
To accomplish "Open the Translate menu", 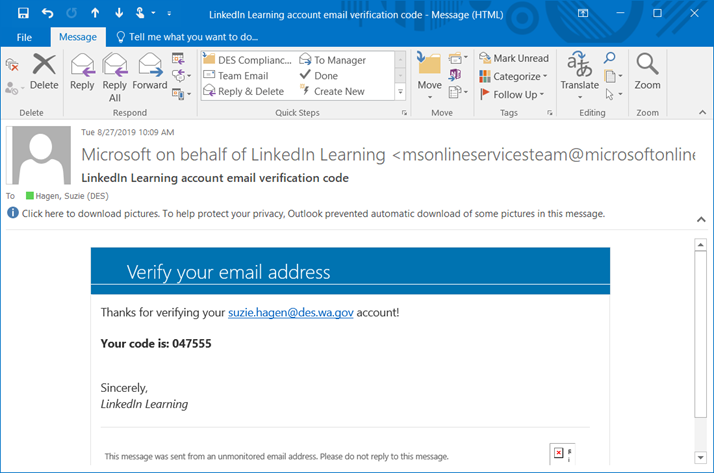I will (x=579, y=76).
